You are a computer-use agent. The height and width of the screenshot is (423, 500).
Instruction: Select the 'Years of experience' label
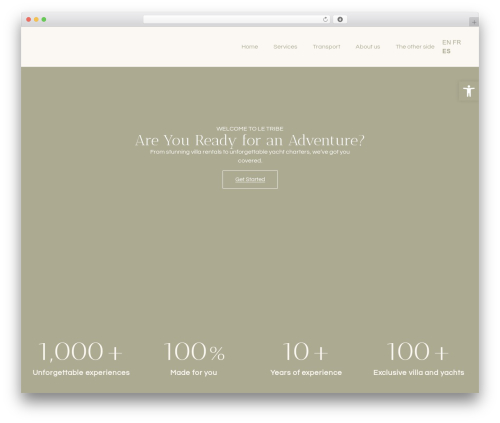306,373
